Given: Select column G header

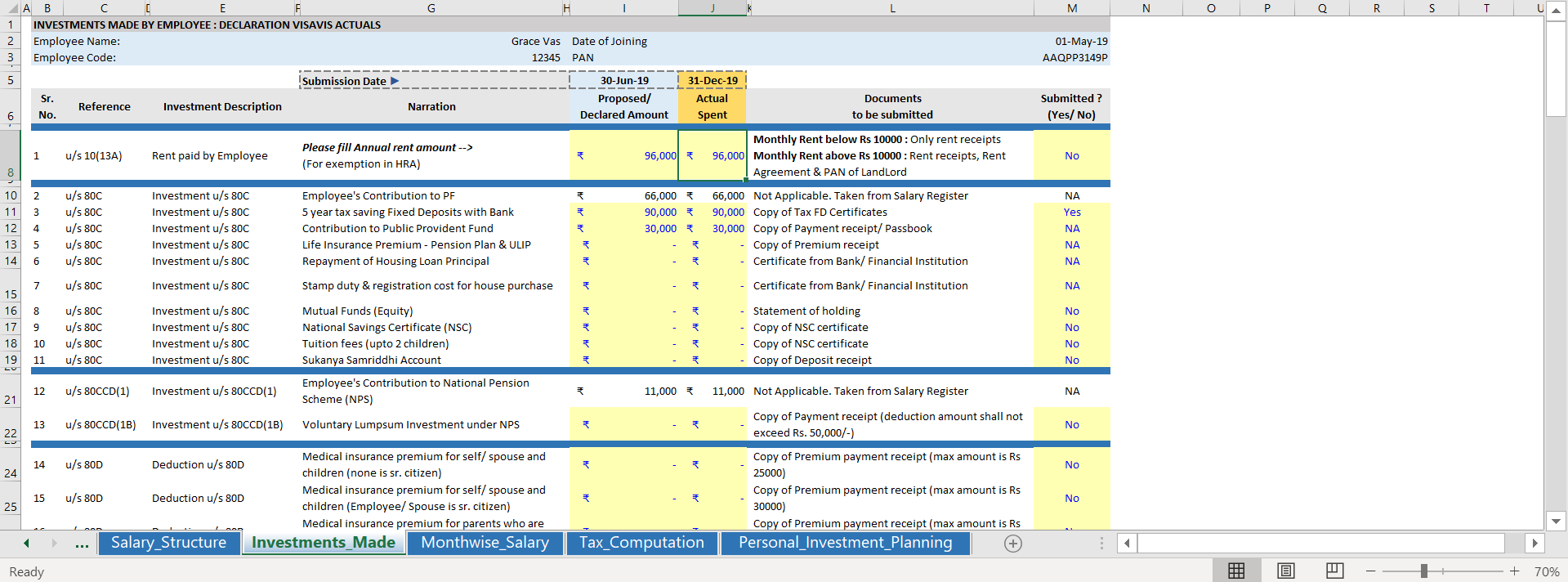Looking at the screenshot, I should [431, 8].
